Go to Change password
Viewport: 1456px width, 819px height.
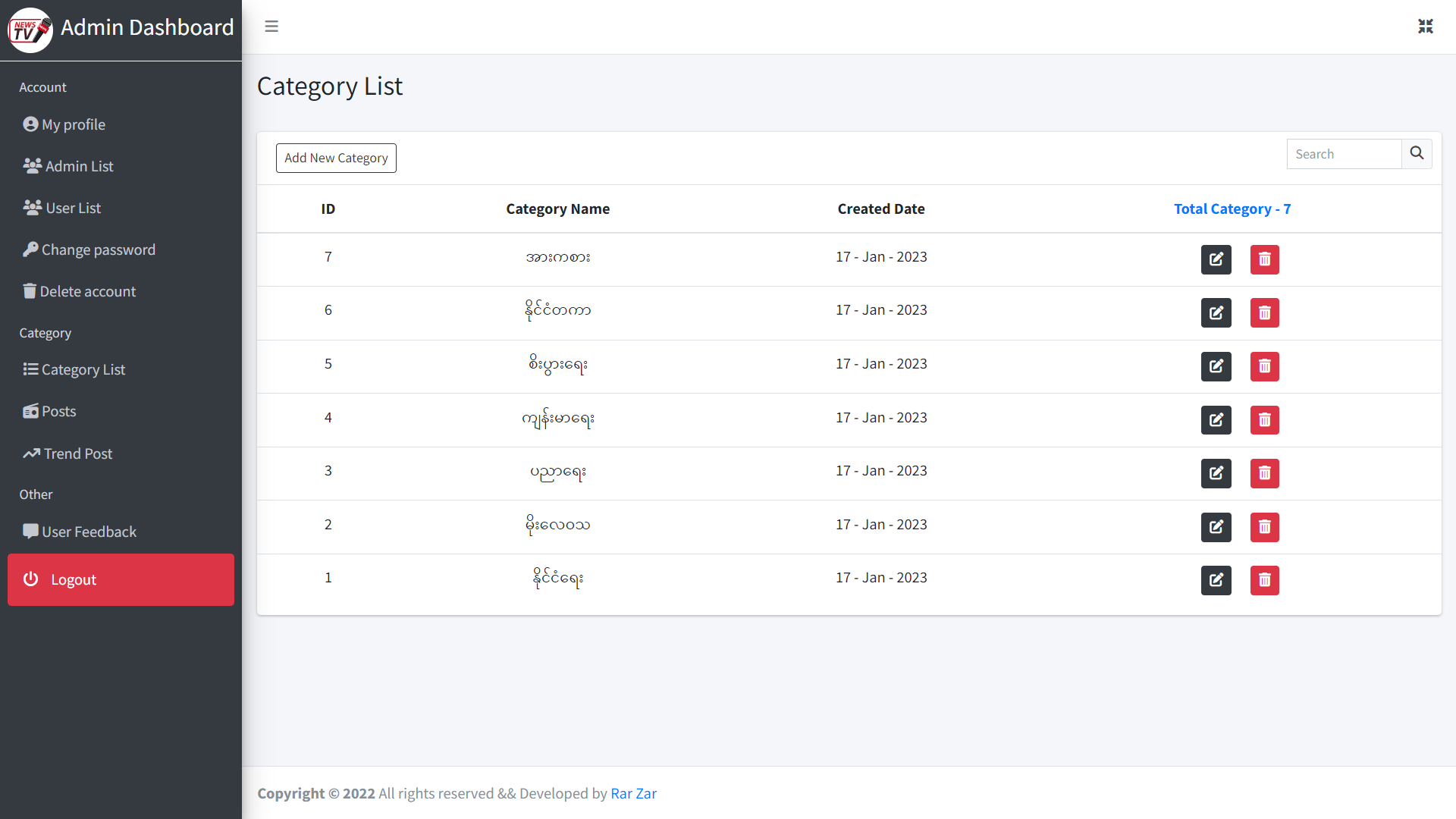coord(89,249)
